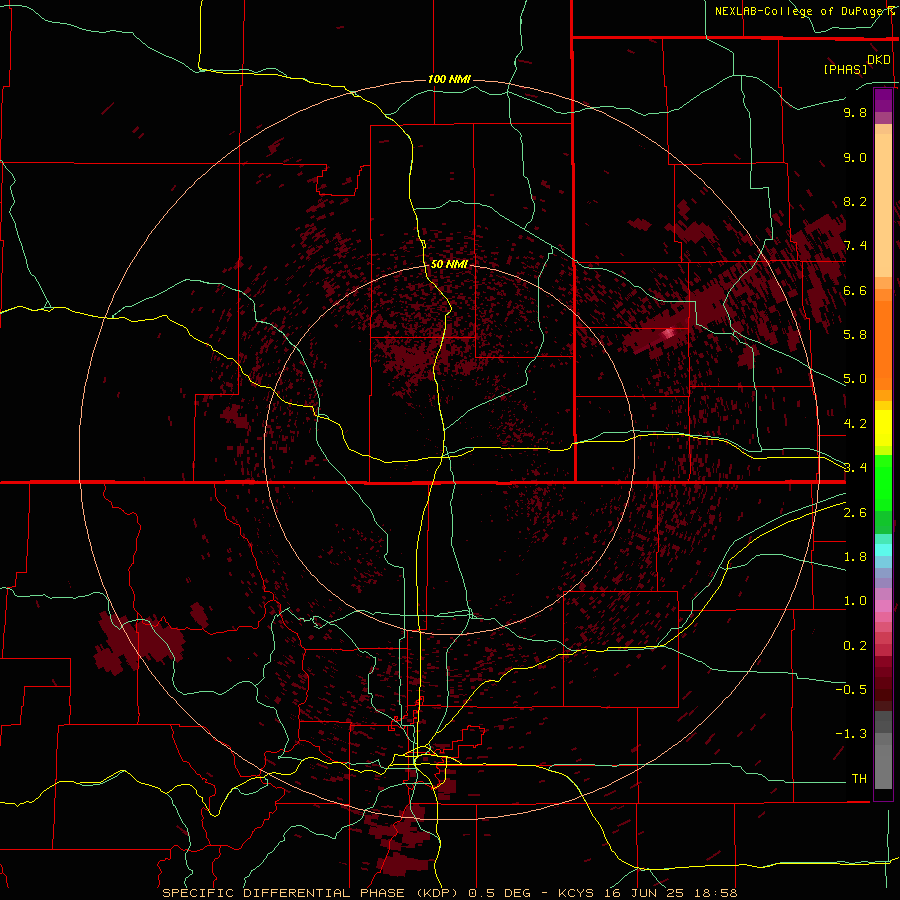Click the cyan segment of the color bar

pos(883,549)
